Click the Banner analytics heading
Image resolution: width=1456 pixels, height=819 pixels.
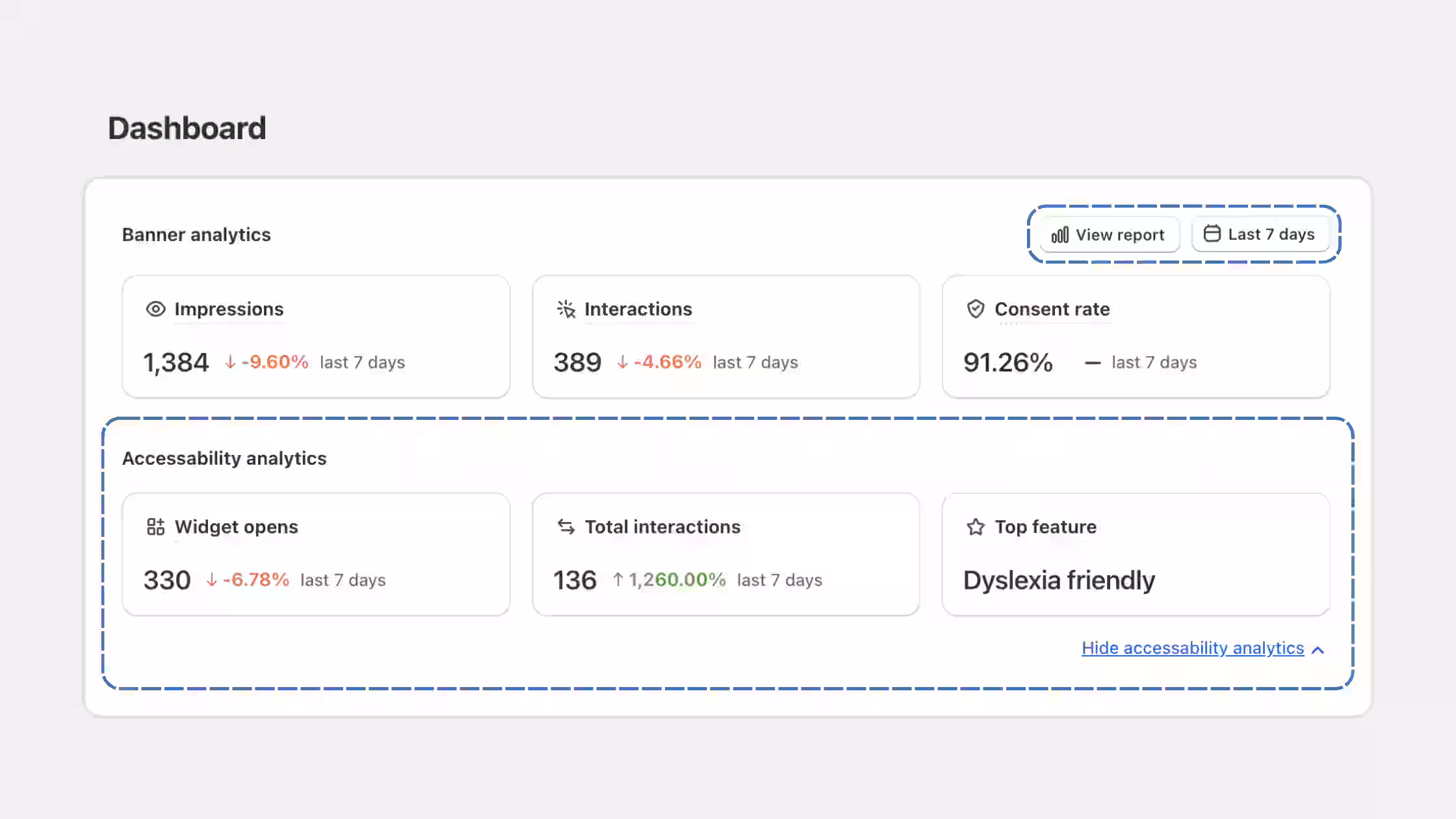(196, 235)
